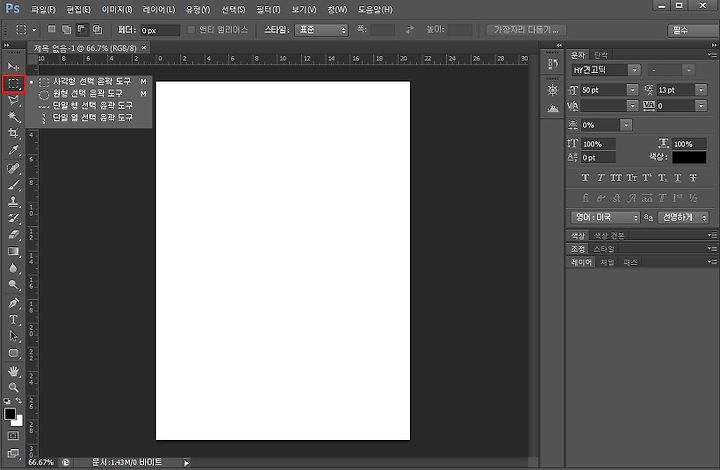Open the 이미지(I) menu

[117, 10]
